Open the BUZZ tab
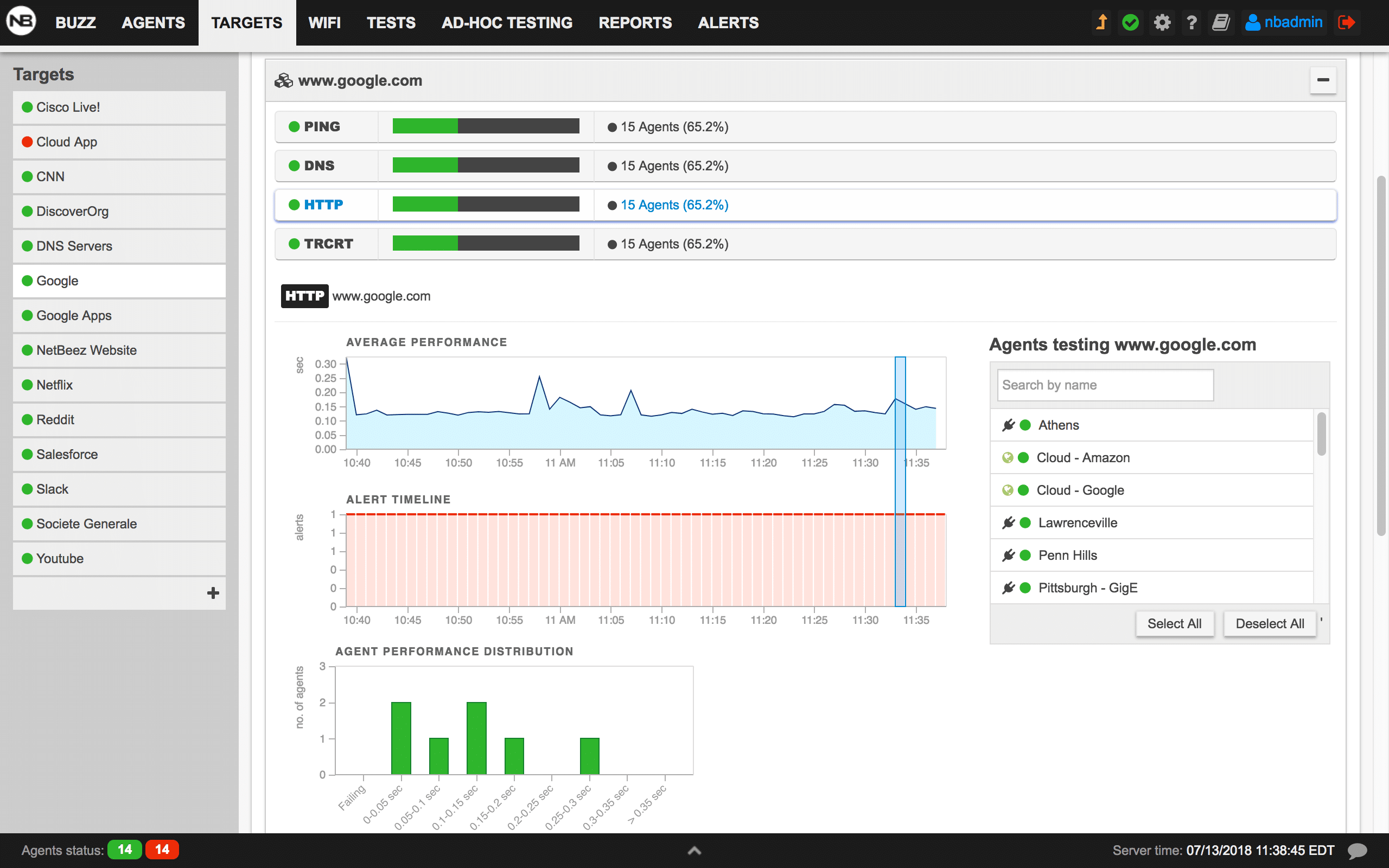Screen dimensions: 1389x868 pyautogui.click(x=76, y=22)
